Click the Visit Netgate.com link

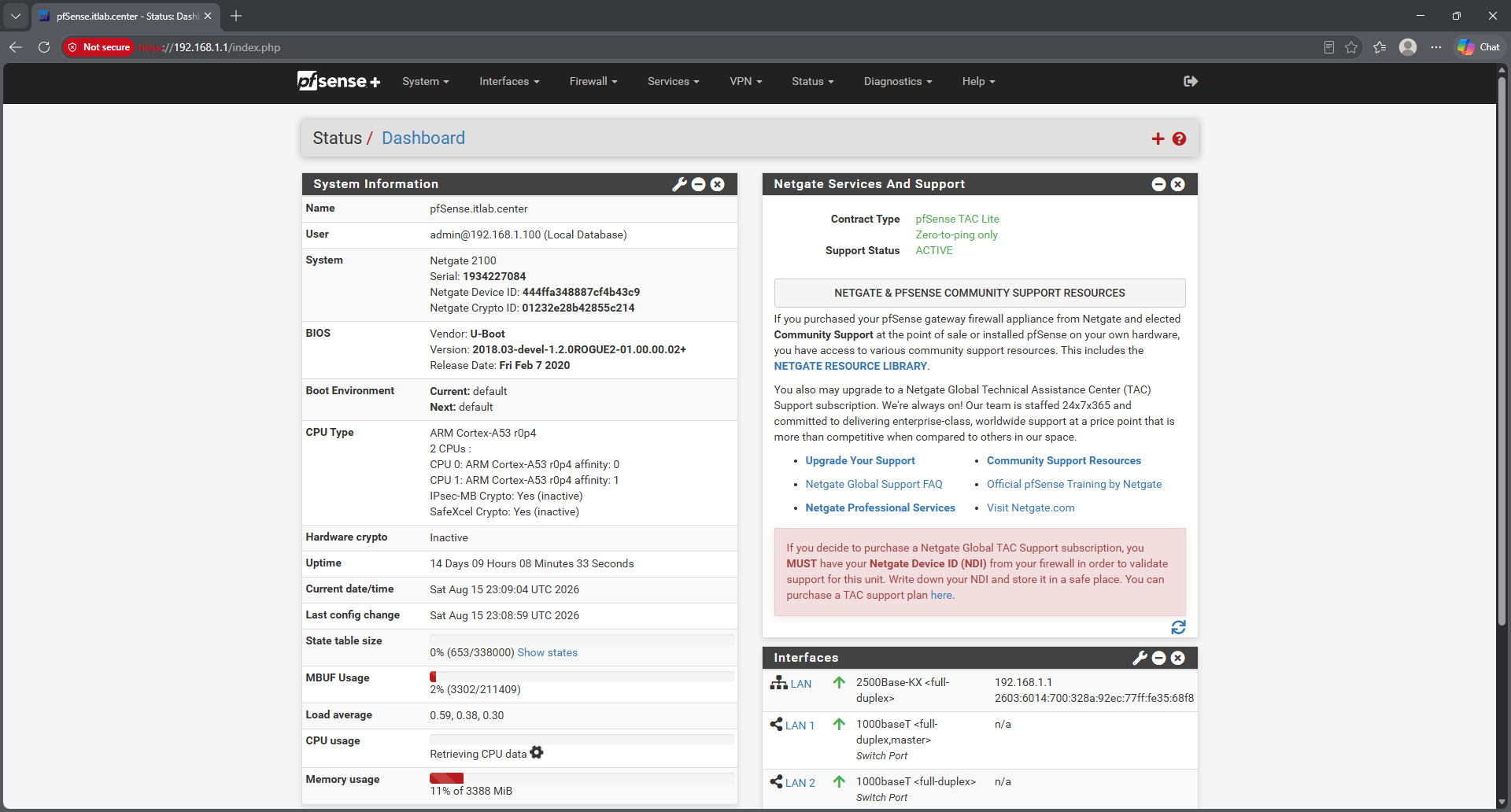[x=1031, y=507]
